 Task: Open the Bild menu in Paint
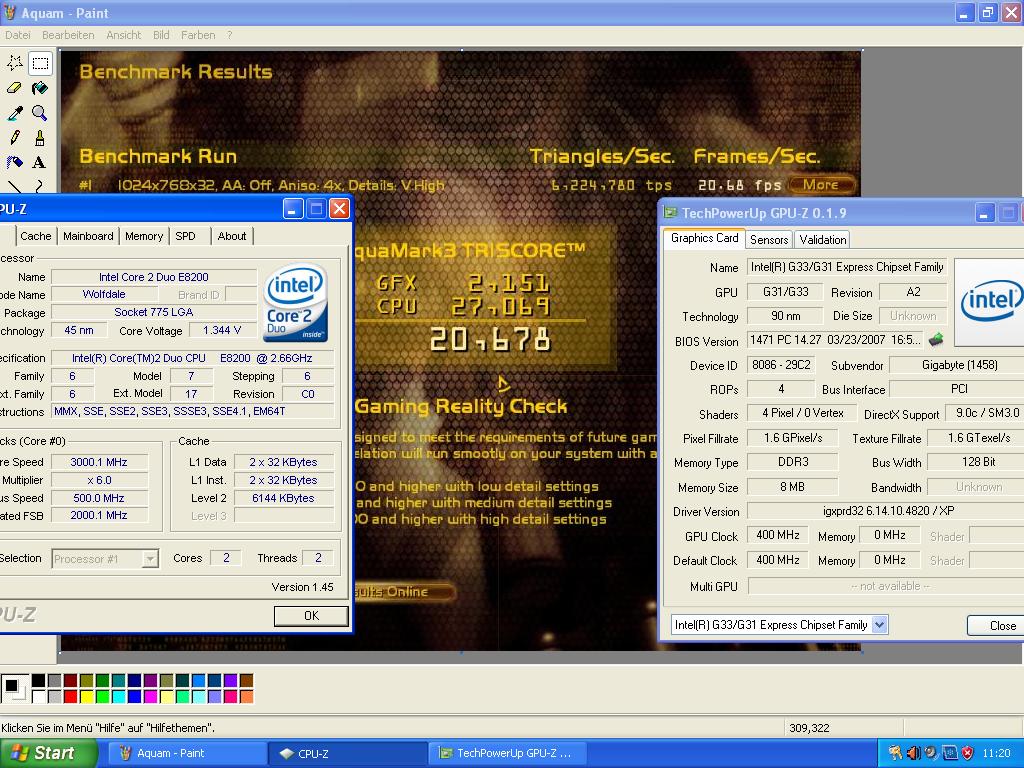(x=161, y=35)
